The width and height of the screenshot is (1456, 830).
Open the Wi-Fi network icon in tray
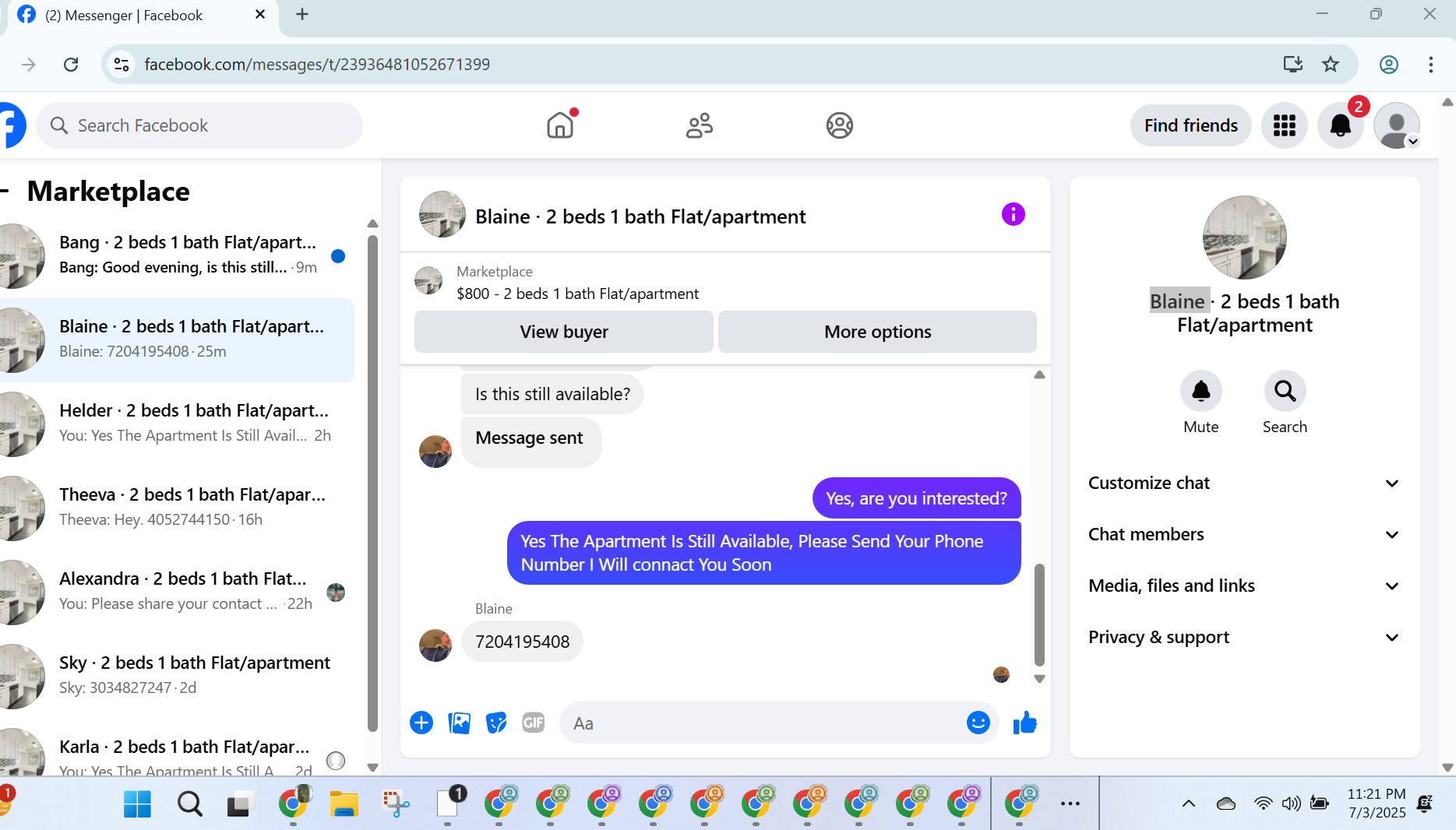point(1263,804)
